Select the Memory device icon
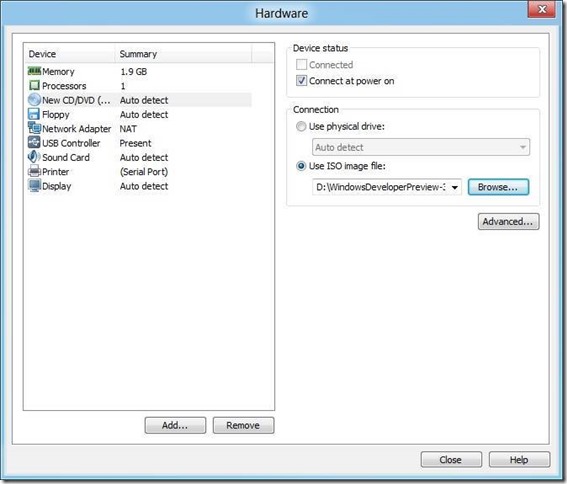 point(34,71)
